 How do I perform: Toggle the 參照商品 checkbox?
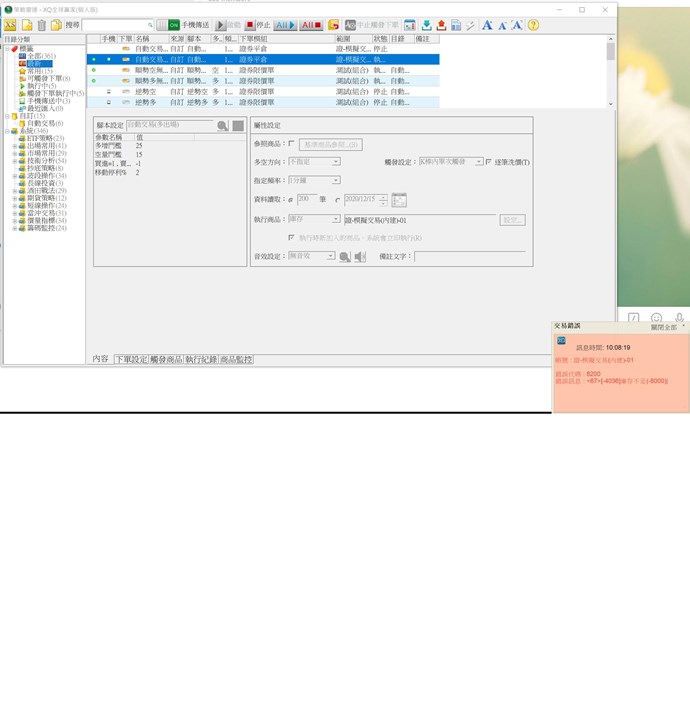tap(291, 144)
